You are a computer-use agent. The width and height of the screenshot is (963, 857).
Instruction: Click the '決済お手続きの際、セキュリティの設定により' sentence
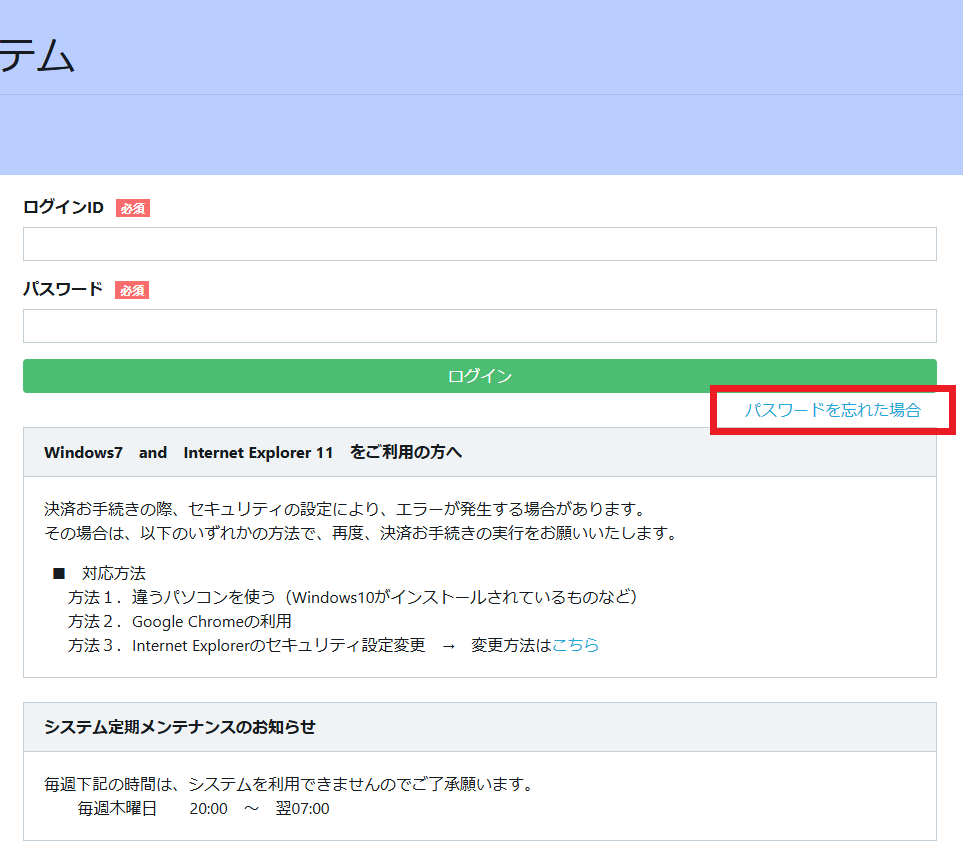click(346, 509)
